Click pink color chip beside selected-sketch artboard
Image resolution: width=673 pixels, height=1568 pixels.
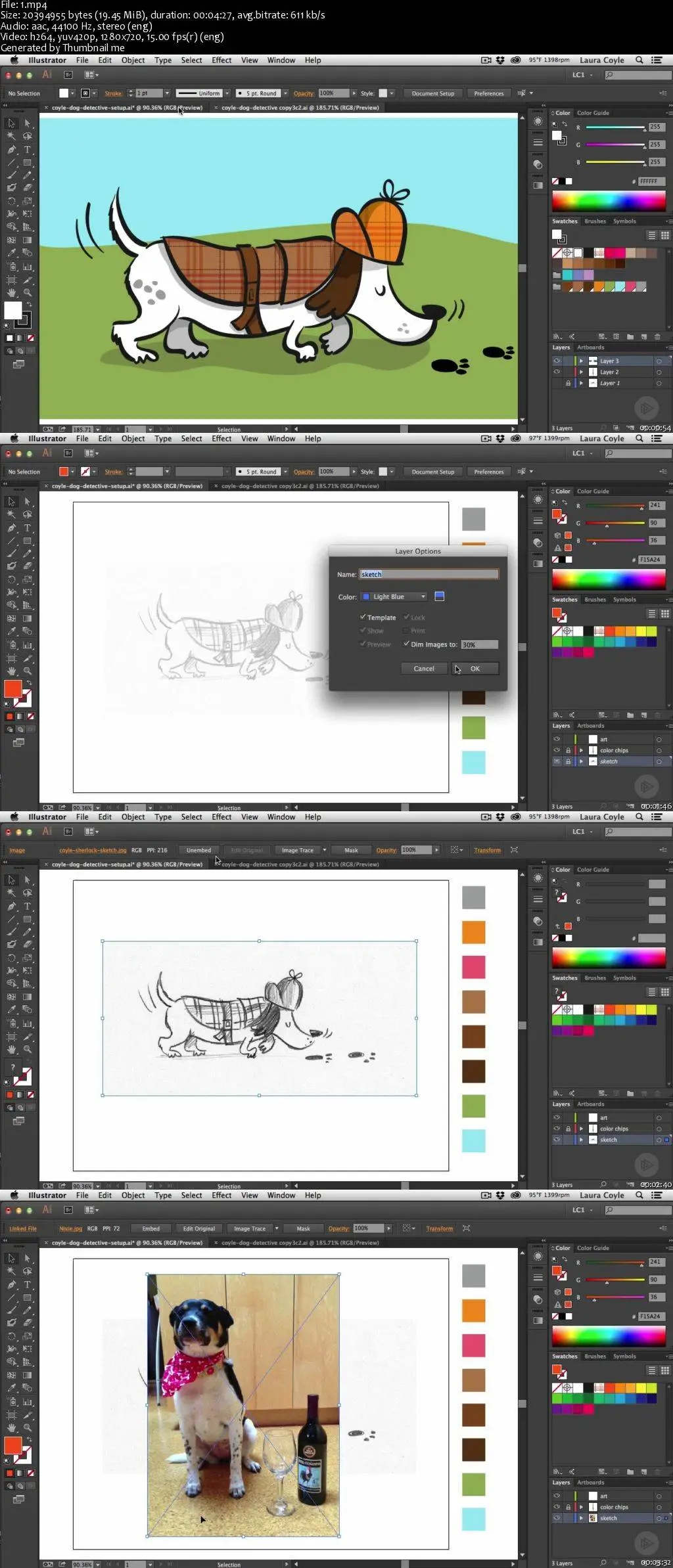473,967
